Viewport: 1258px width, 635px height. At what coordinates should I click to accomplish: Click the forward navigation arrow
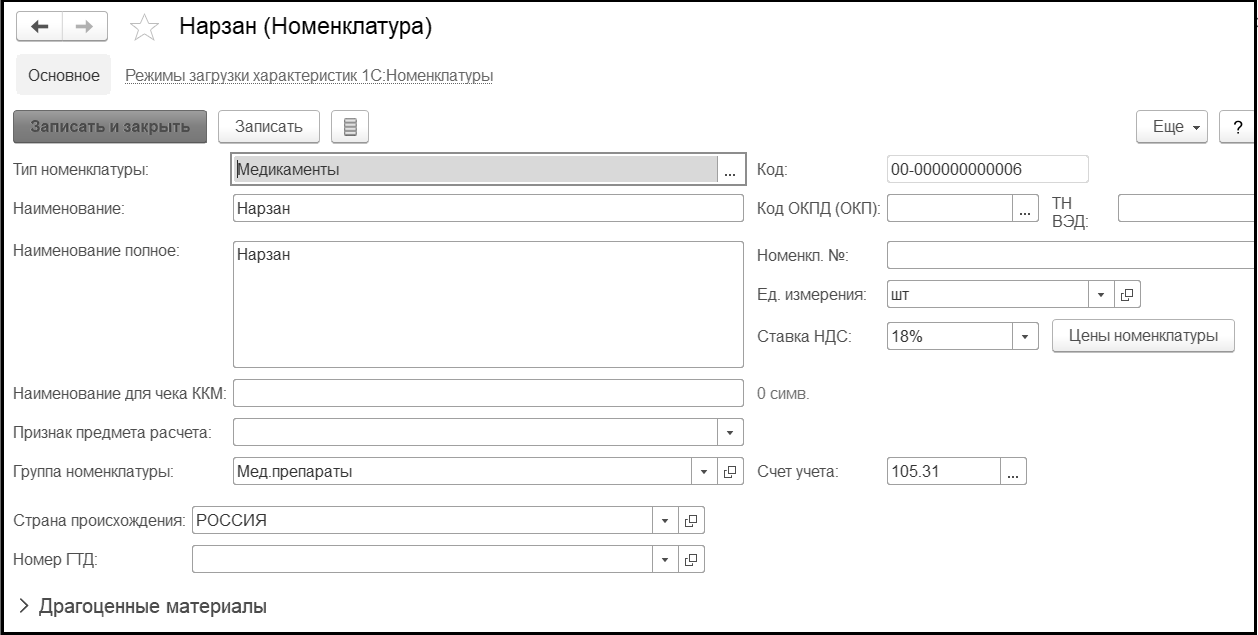[85, 28]
